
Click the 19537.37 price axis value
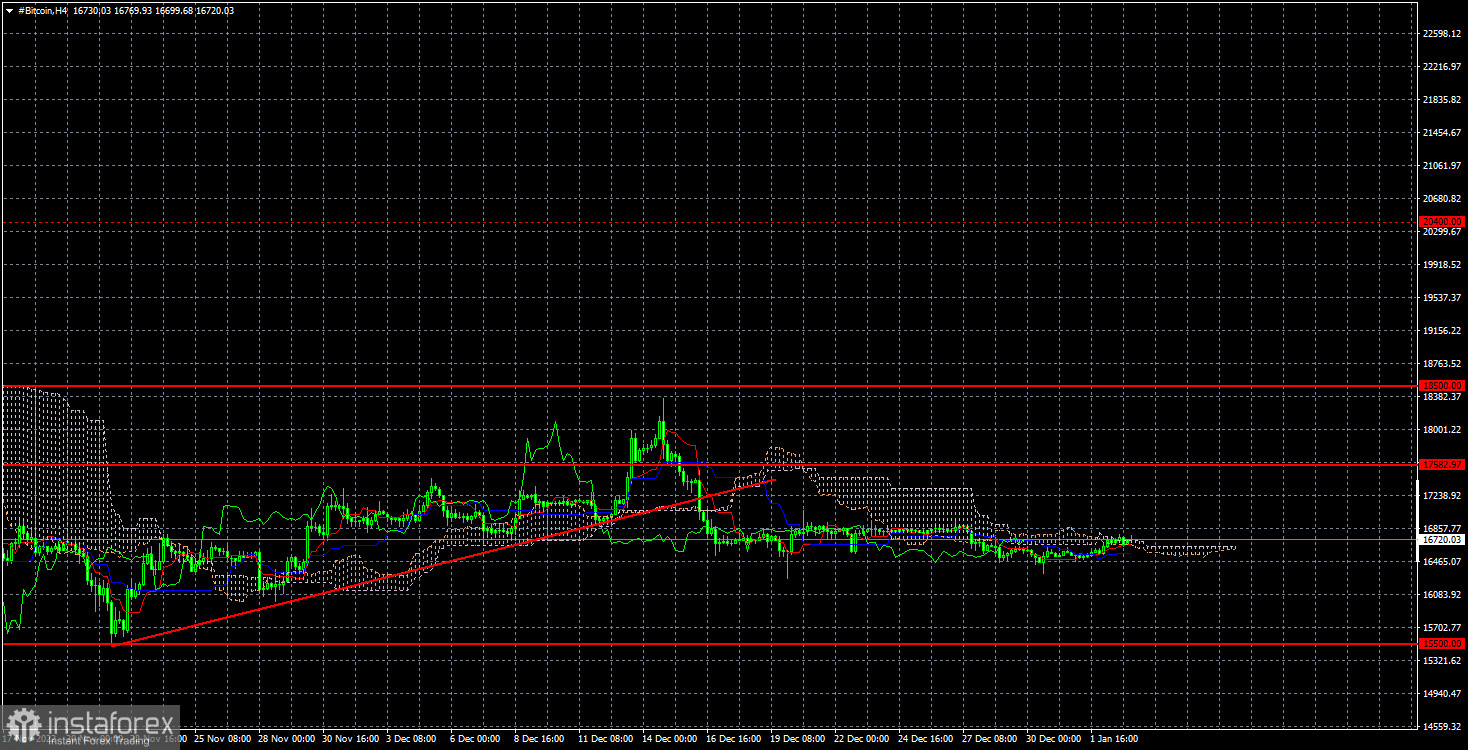coord(1442,298)
